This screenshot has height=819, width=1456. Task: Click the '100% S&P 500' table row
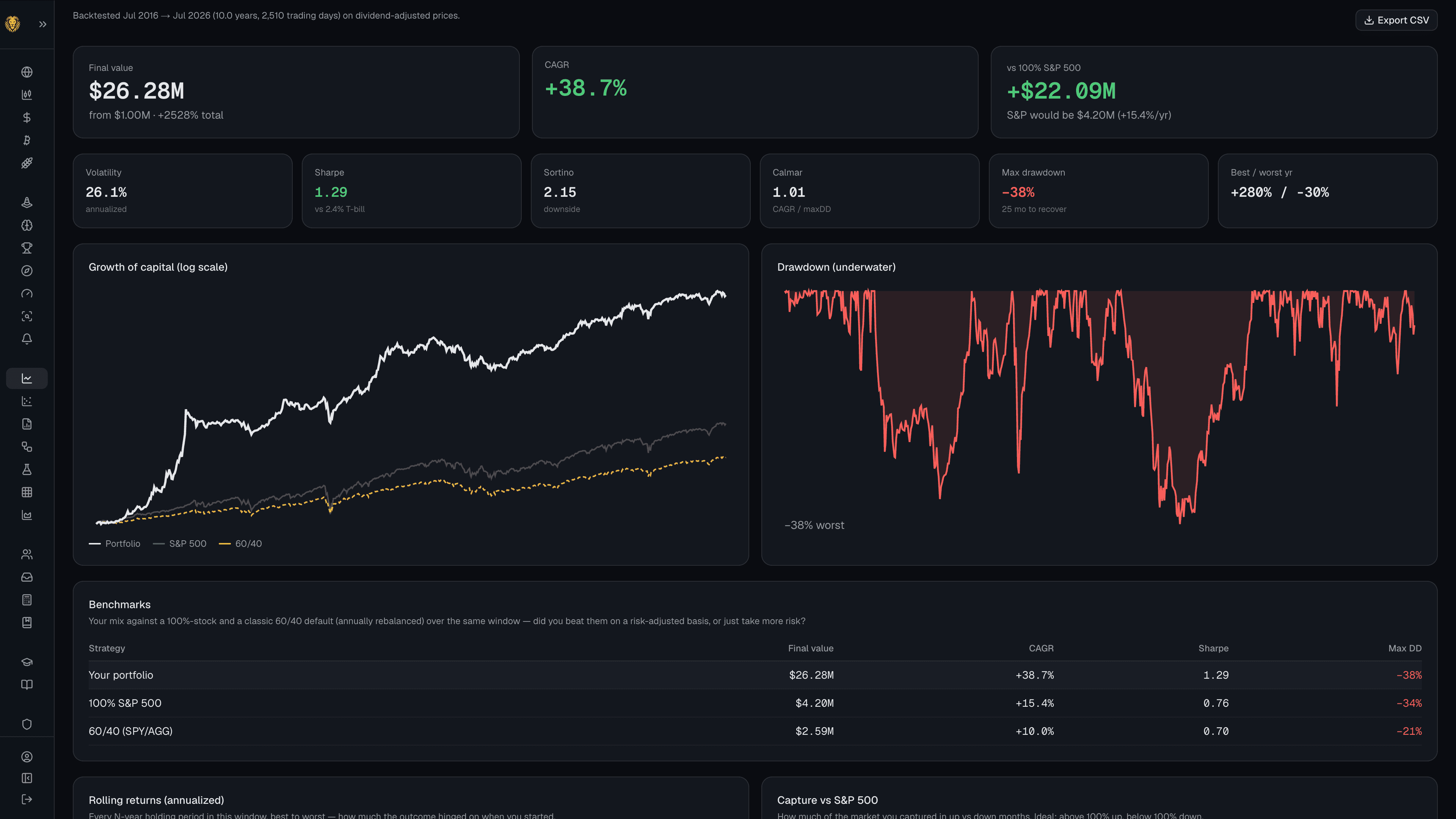(755, 703)
